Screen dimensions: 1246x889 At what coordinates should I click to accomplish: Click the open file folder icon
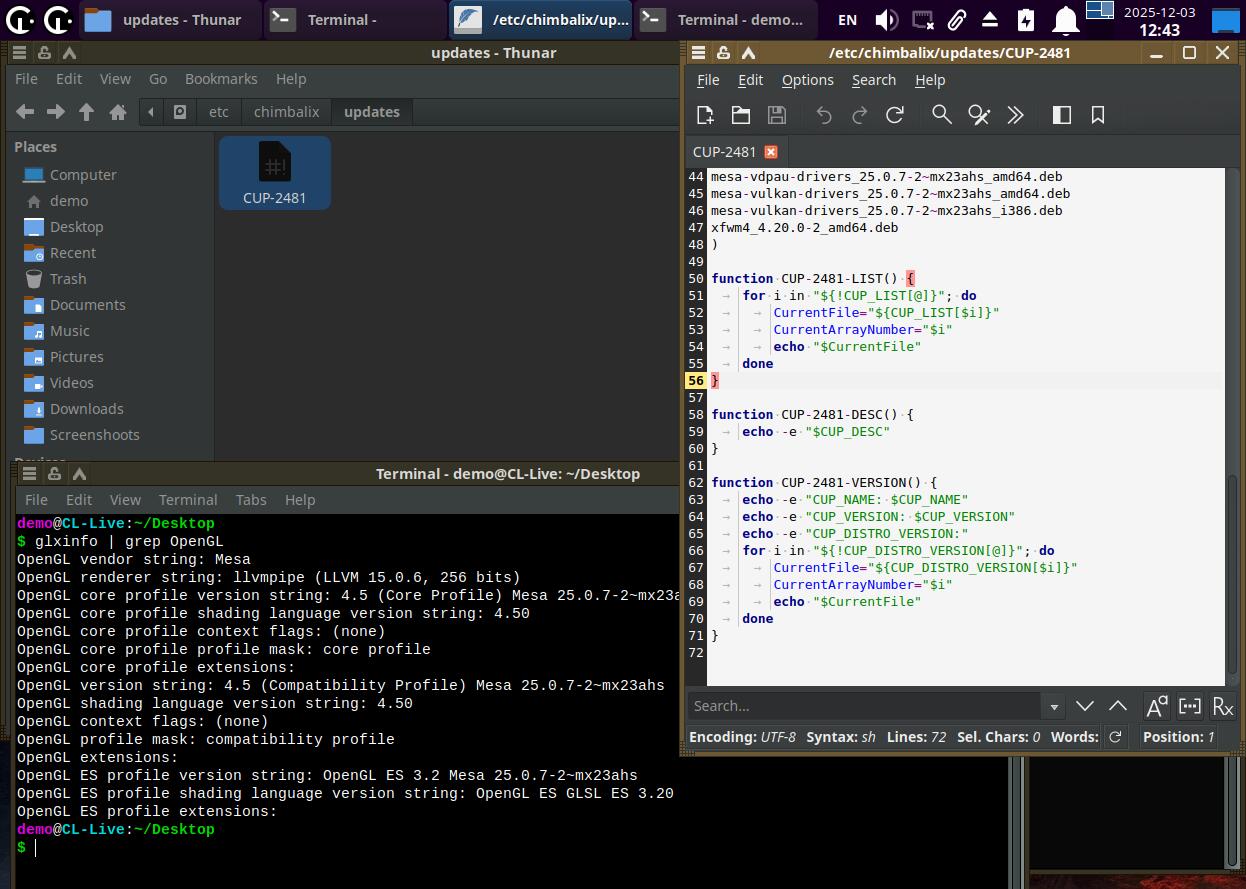741,115
